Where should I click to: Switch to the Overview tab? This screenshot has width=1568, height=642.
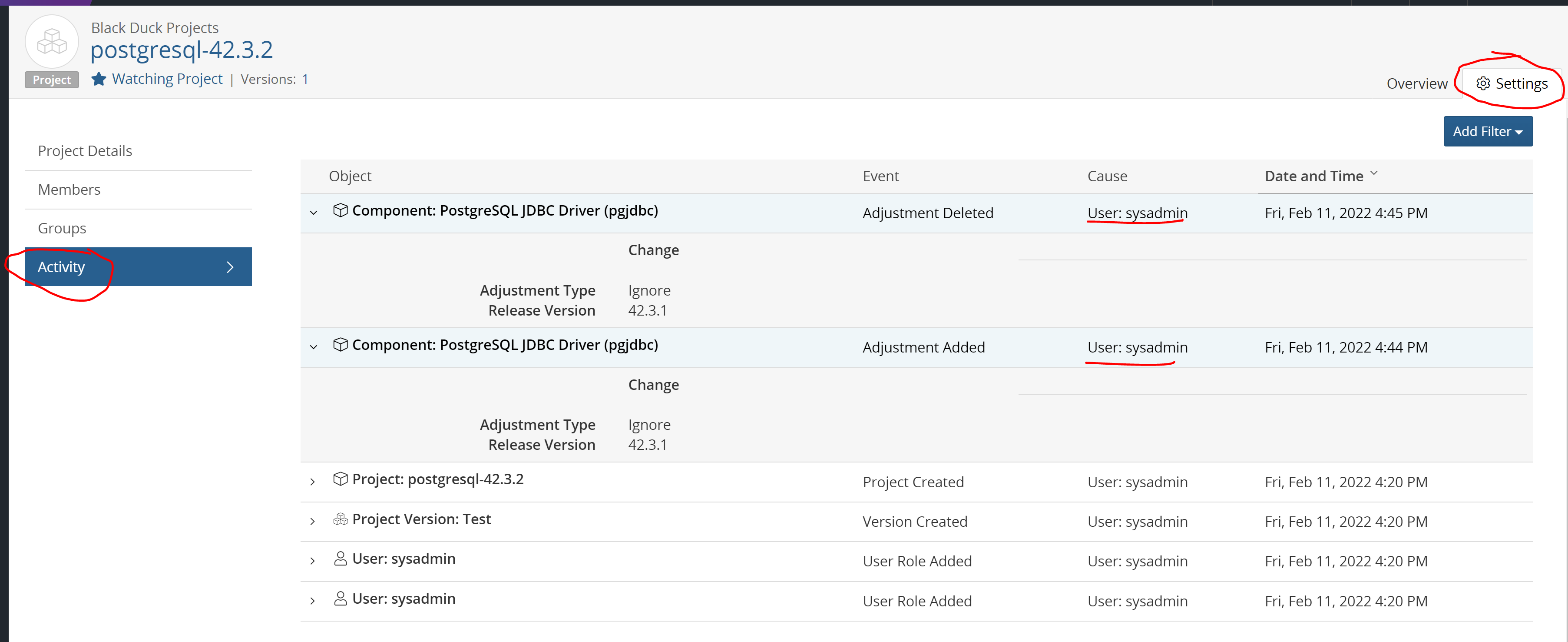point(1416,83)
